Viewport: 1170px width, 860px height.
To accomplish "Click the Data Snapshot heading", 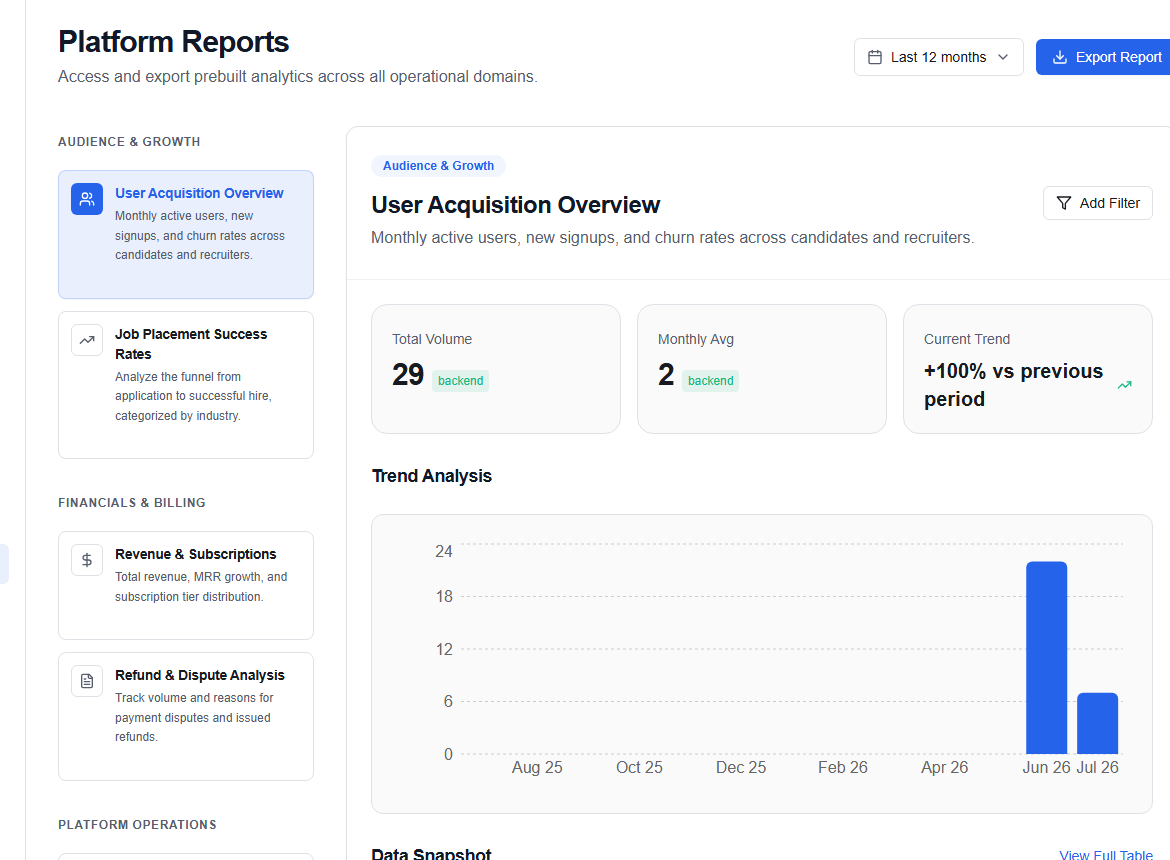I will click(431, 854).
